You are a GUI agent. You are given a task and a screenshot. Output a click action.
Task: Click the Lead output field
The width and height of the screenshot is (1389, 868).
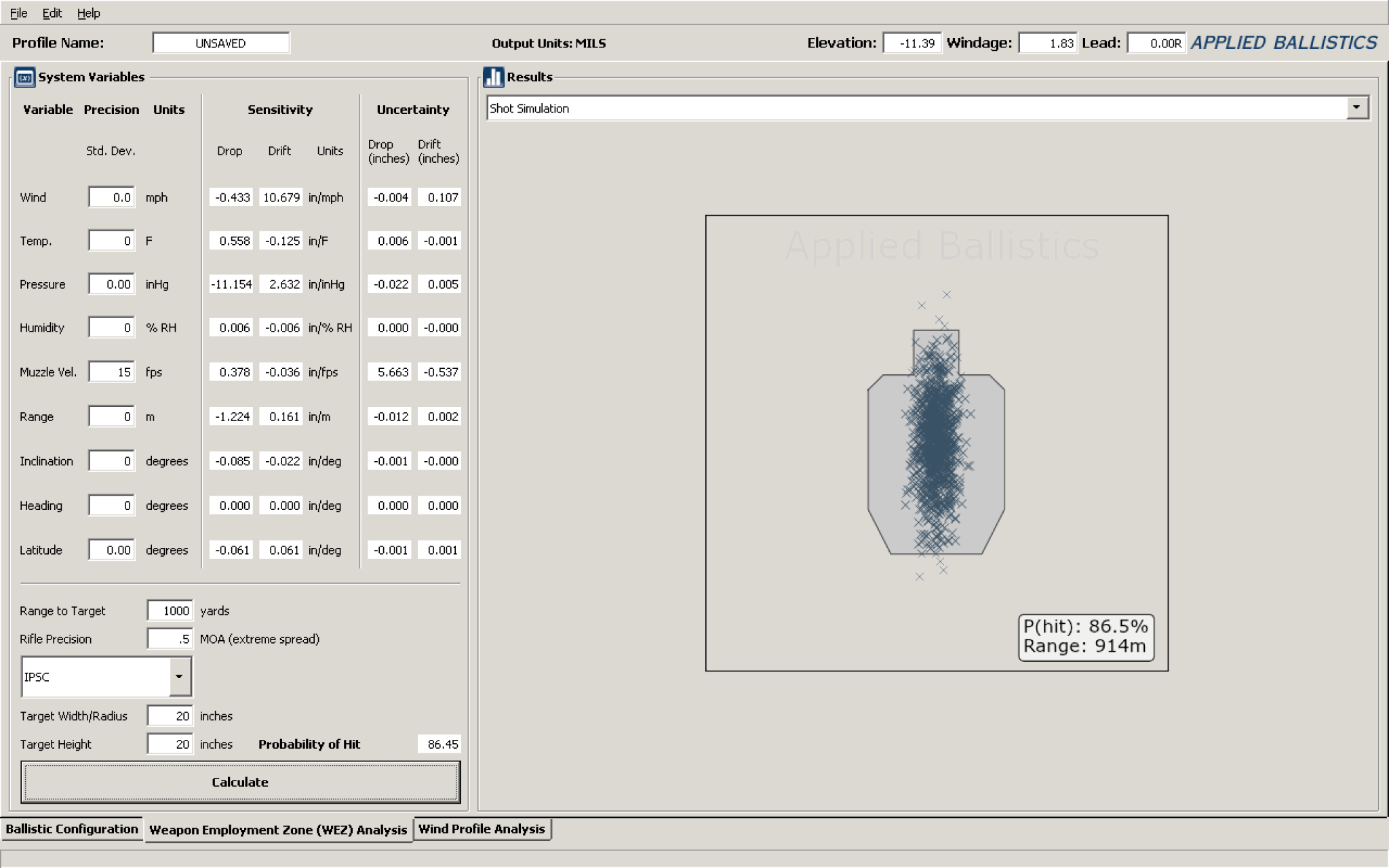click(1156, 43)
